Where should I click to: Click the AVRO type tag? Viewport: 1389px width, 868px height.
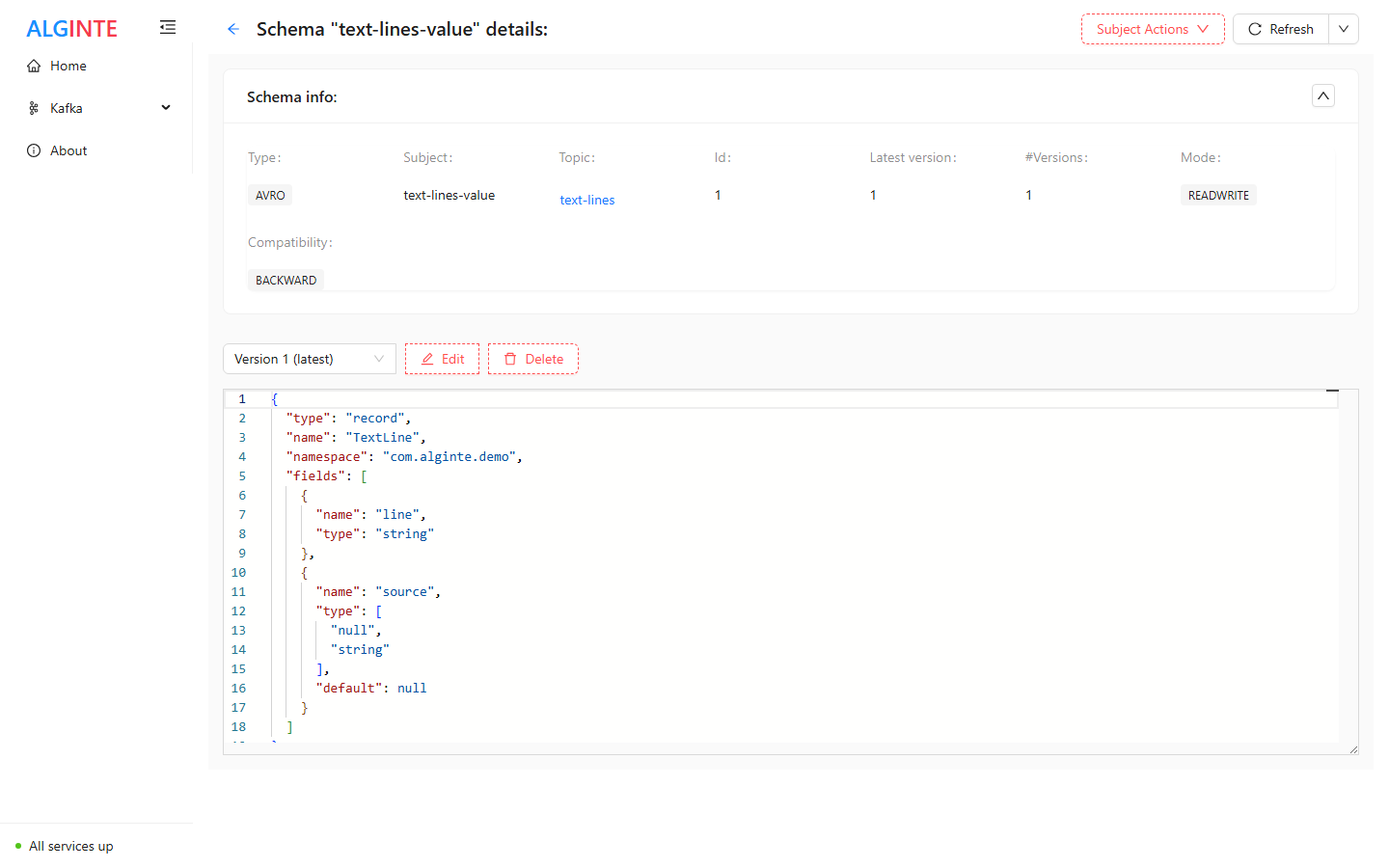(x=270, y=195)
